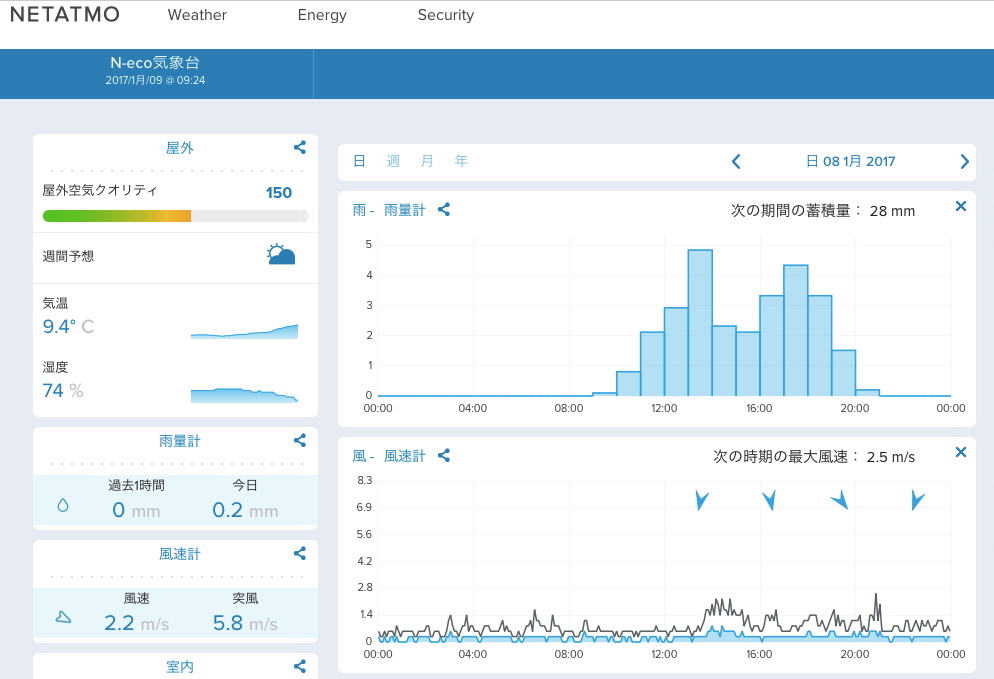This screenshot has height=679, width=994.
Task: Switch graph to 日 day view
Action: tap(359, 161)
